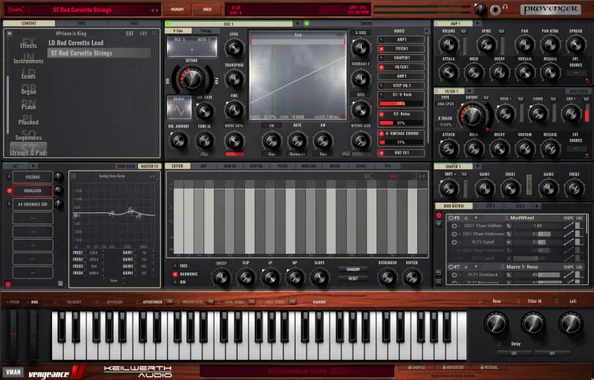The height and width of the screenshot is (380, 594).
Task: Toggle the FILTER1 route enable button
Action: [381, 67]
